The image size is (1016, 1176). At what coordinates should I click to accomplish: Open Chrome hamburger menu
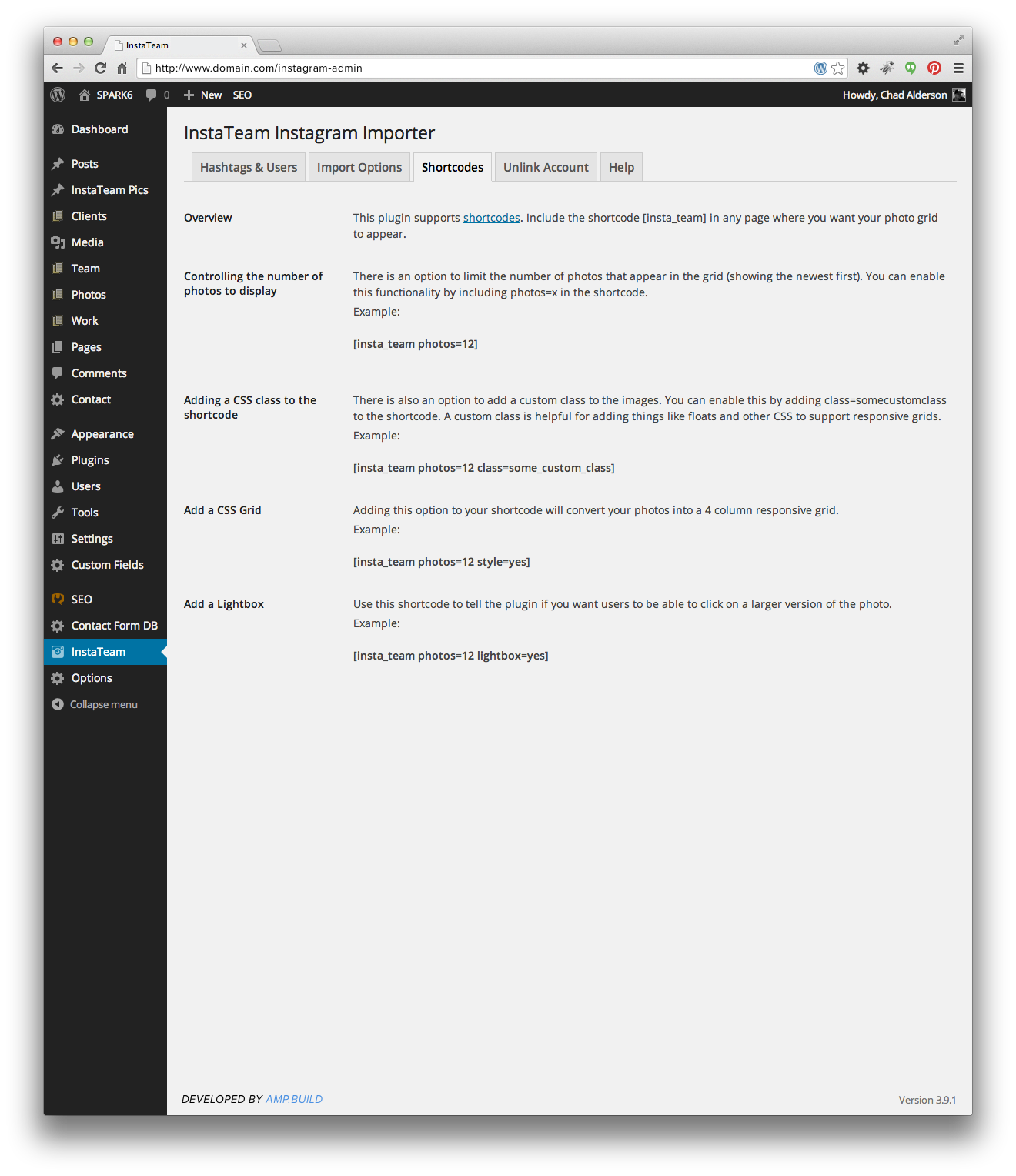(x=958, y=68)
